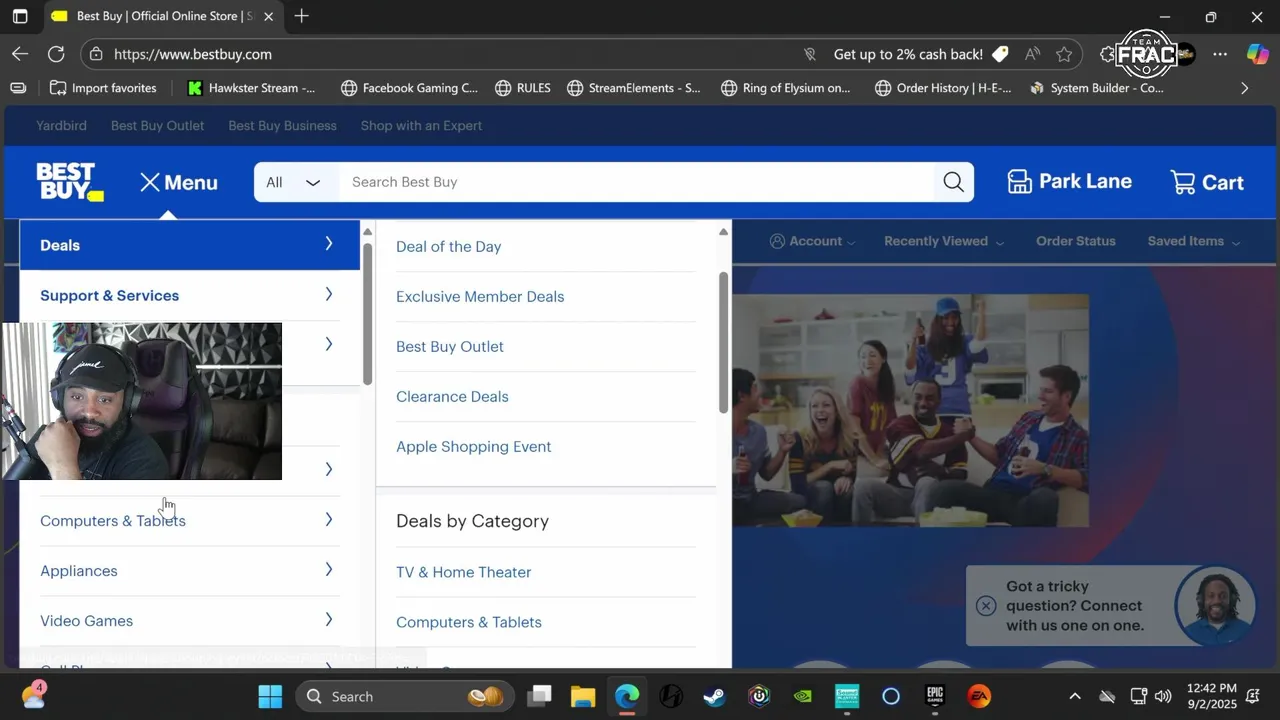Click Best Buy Outlet in top bar
The height and width of the screenshot is (720, 1280).
[x=157, y=125]
